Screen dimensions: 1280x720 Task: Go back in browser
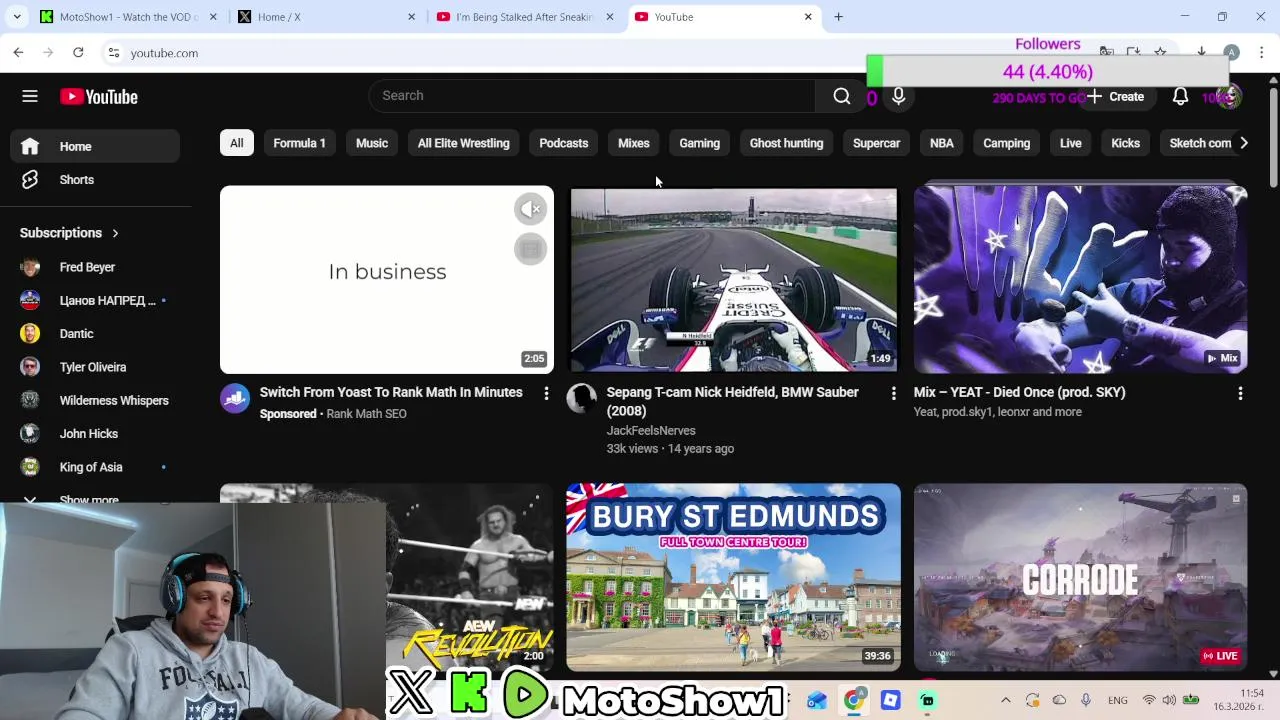pyautogui.click(x=18, y=52)
